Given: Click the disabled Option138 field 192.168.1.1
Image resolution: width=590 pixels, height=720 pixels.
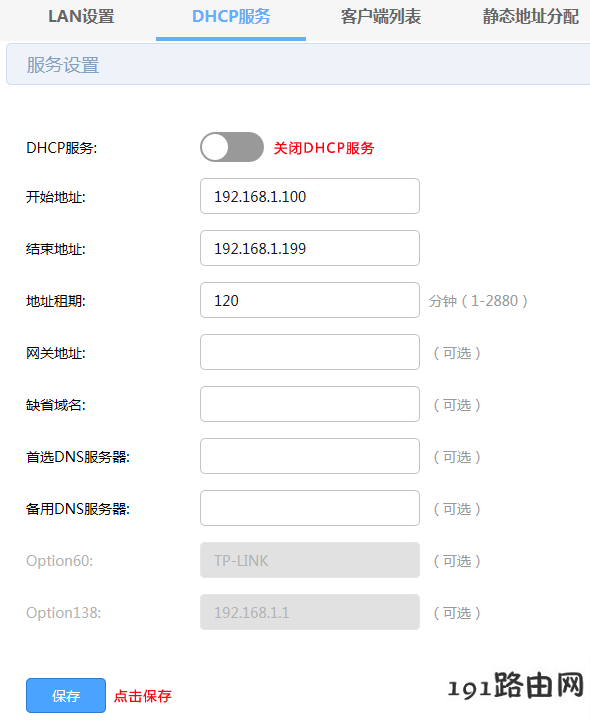Looking at the screenshot, I should (x=310, y=612).
